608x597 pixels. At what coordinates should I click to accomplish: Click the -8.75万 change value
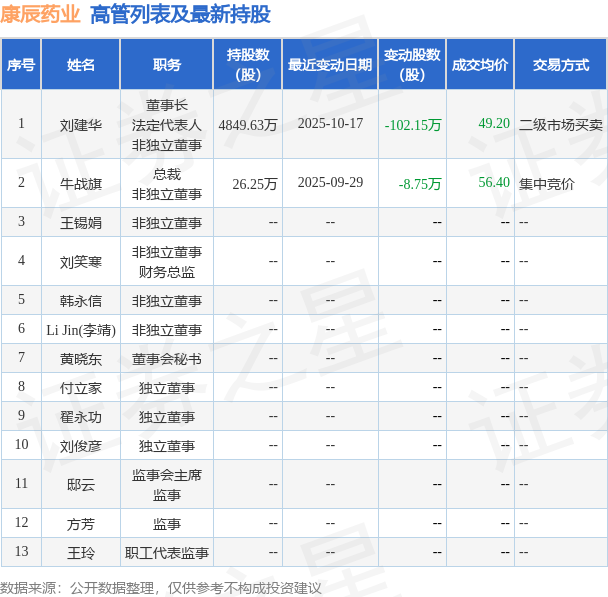pyautogui.click(x=420, y=184)
